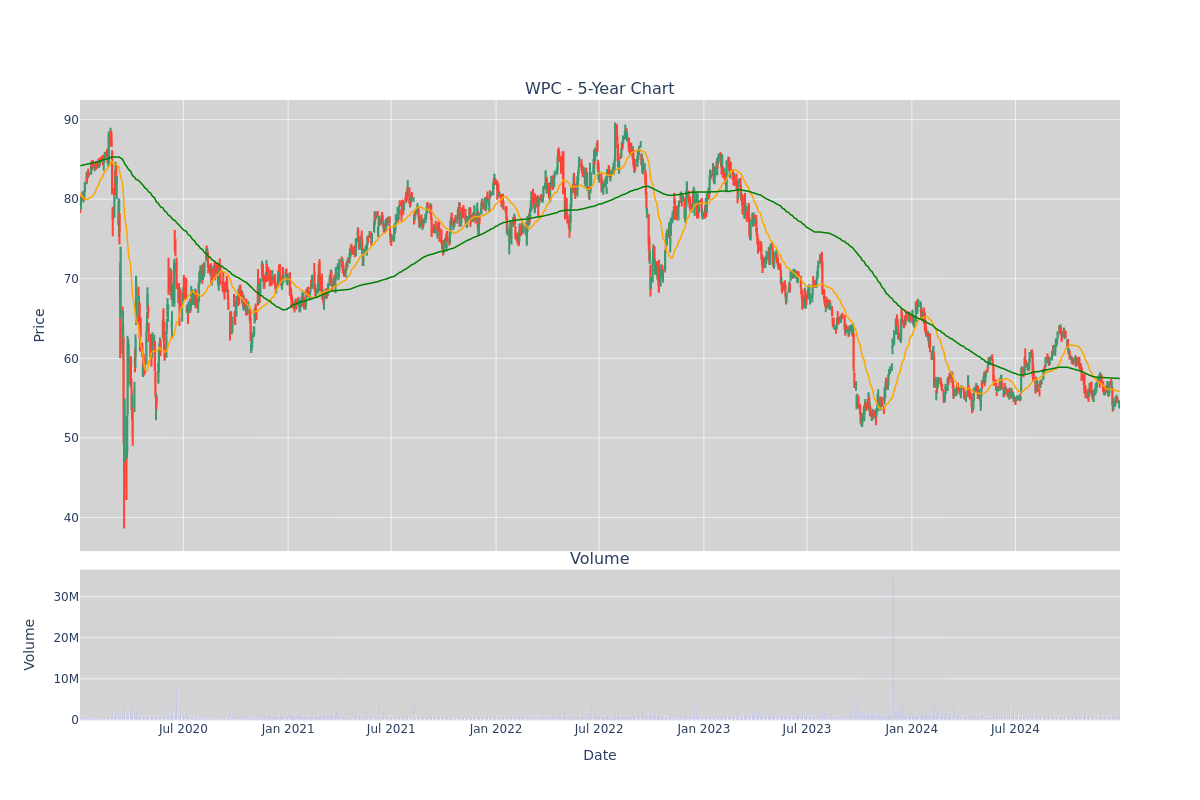Click the rotated "Price" axis label
The height and width of the screenshot is (800, 1200).
coord(40,325)
